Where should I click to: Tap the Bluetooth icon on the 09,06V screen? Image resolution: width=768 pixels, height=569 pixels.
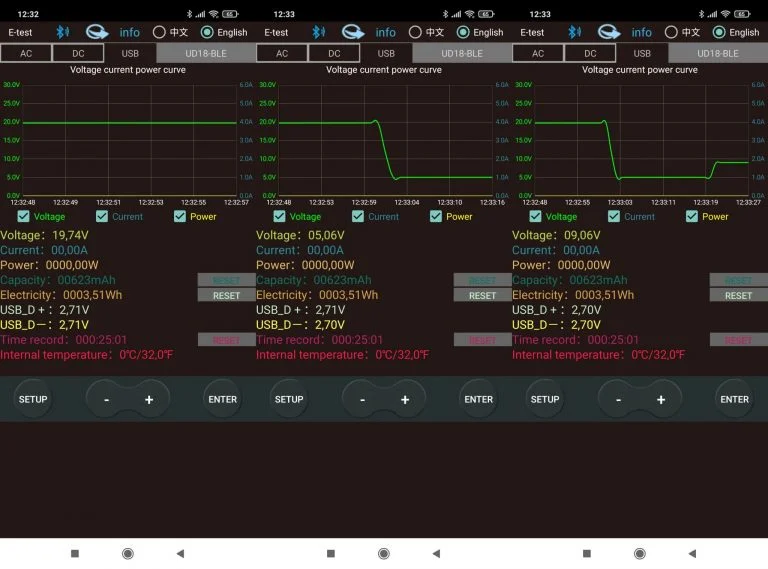(574, 32)
